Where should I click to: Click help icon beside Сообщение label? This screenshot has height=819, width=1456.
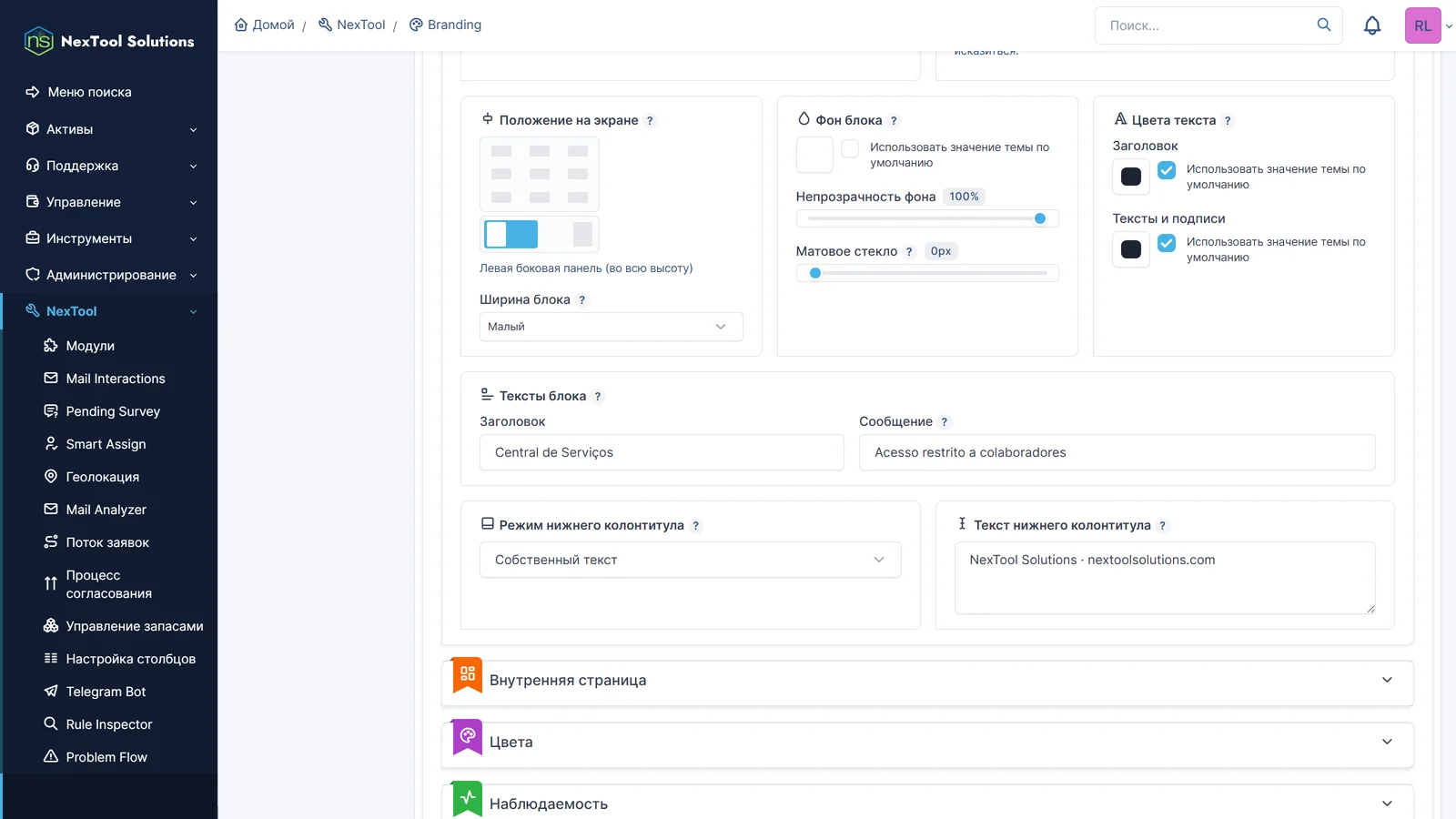(x=945, y=421)
